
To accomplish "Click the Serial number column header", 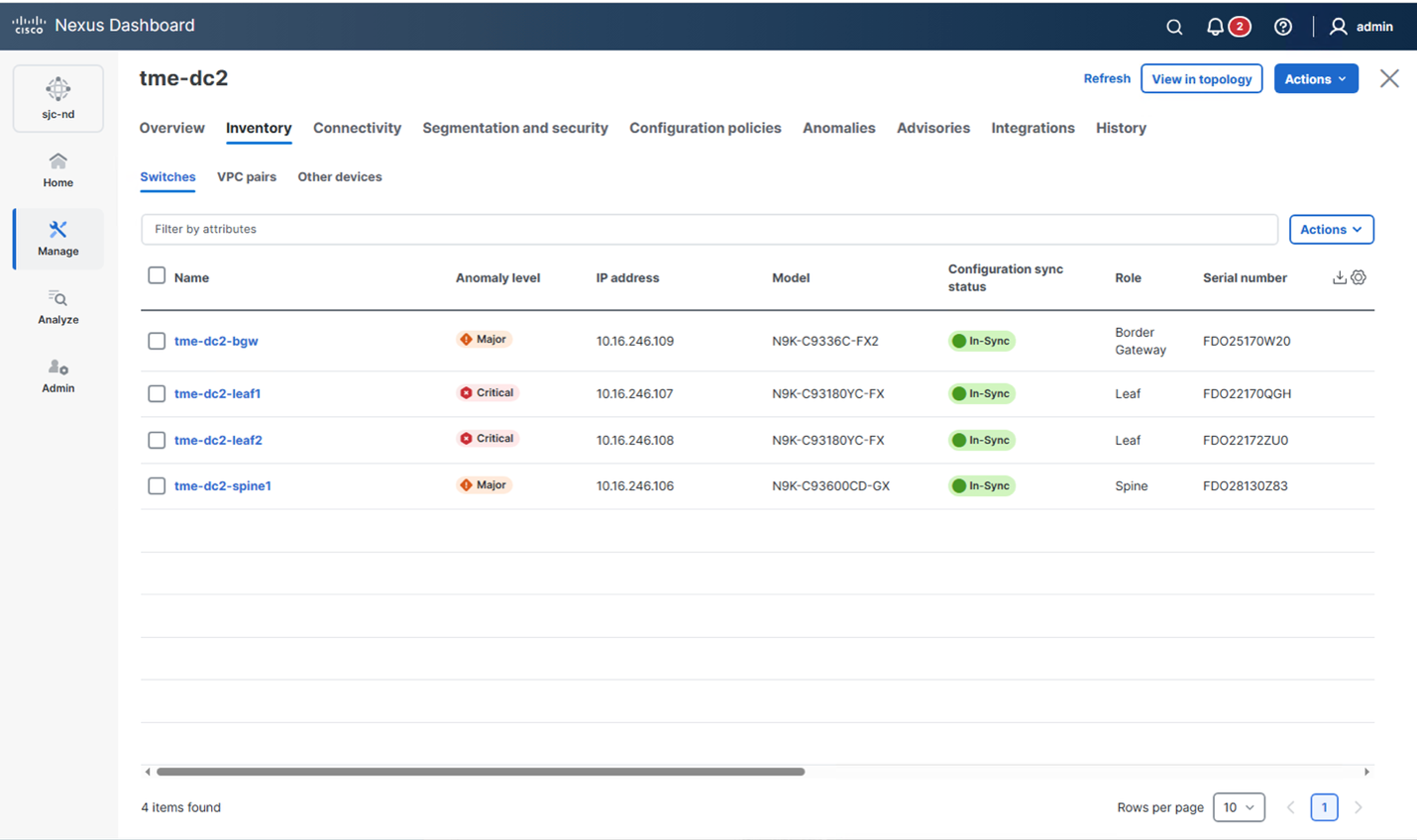I will coord(1245,277).
